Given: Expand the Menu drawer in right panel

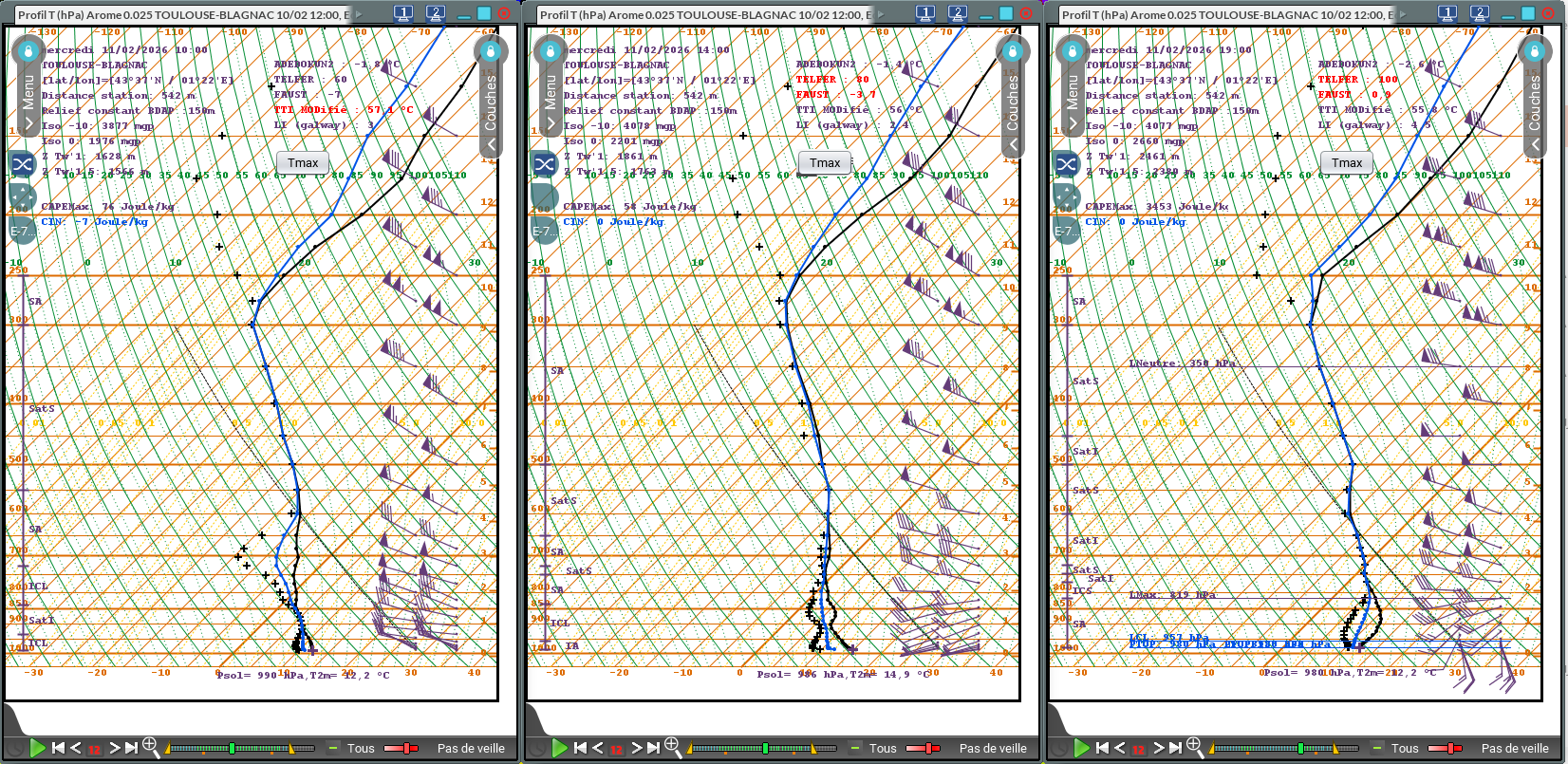Looking at the screenshot, I should 1073,123.
